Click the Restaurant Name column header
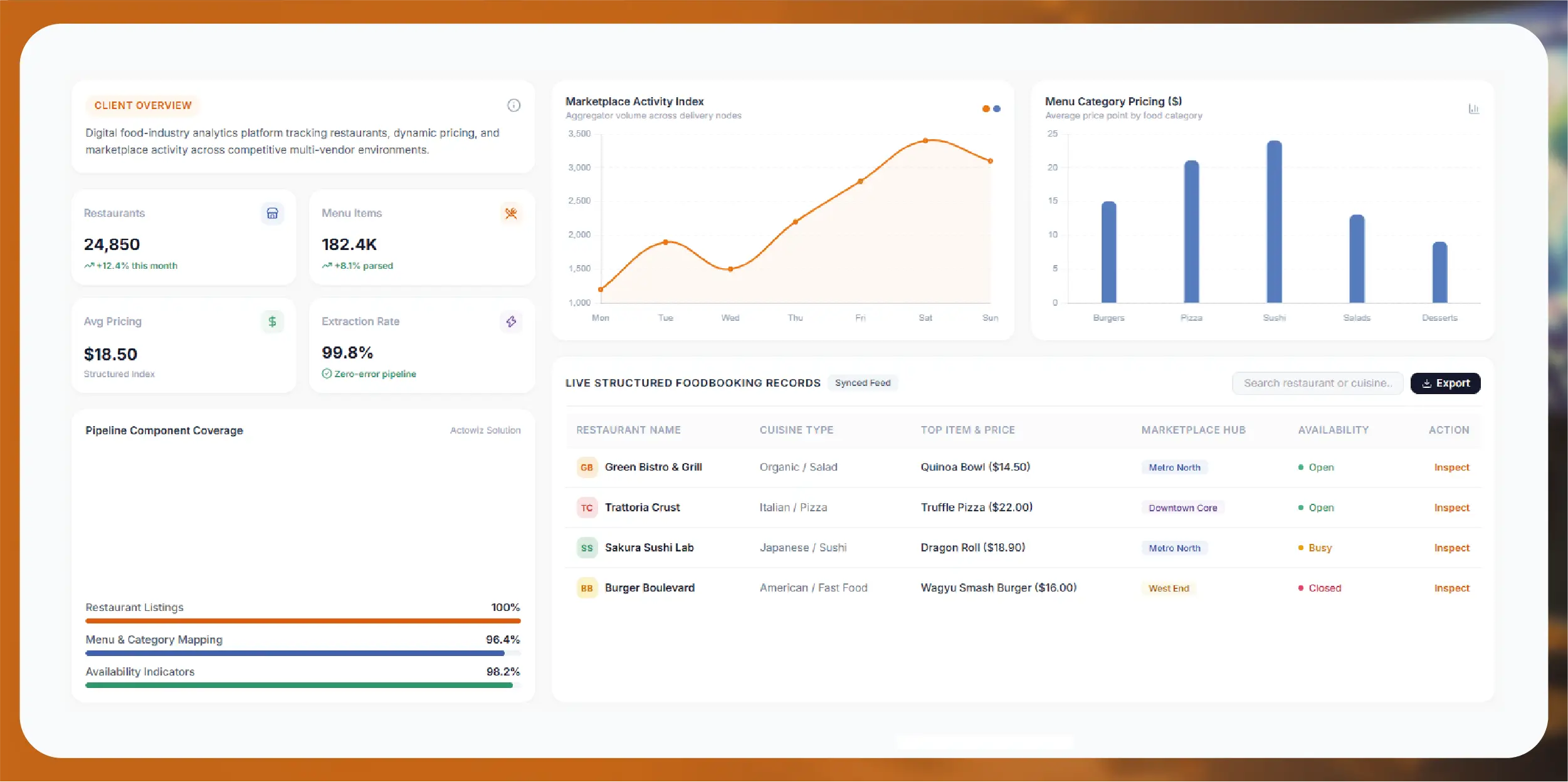The height and width of the screenshot is (782, 1568). coord(628,430)
